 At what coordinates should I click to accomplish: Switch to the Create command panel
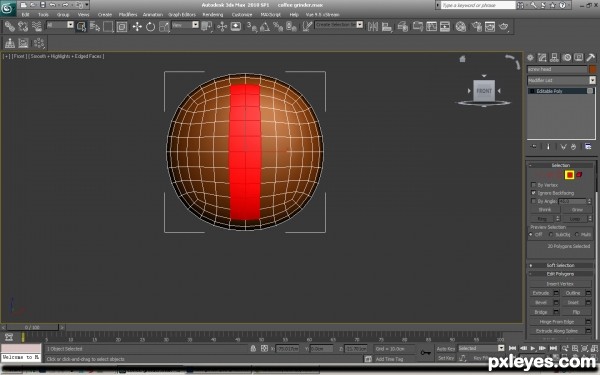coord(530,58)
